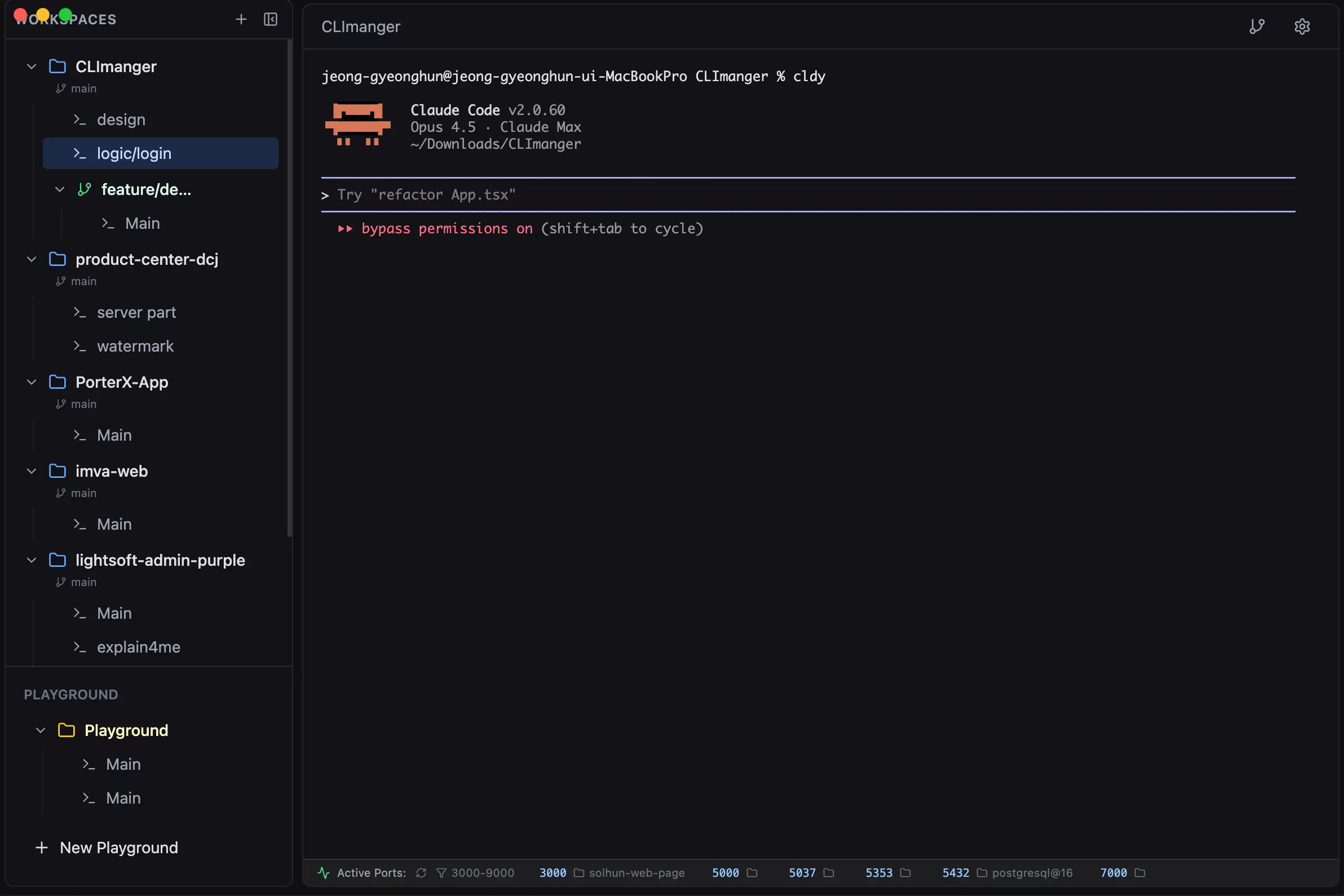Collapse the PorterX-App workspace
Image resolution: width=1344 pixels, height=896 pixels.
point(32,382)
